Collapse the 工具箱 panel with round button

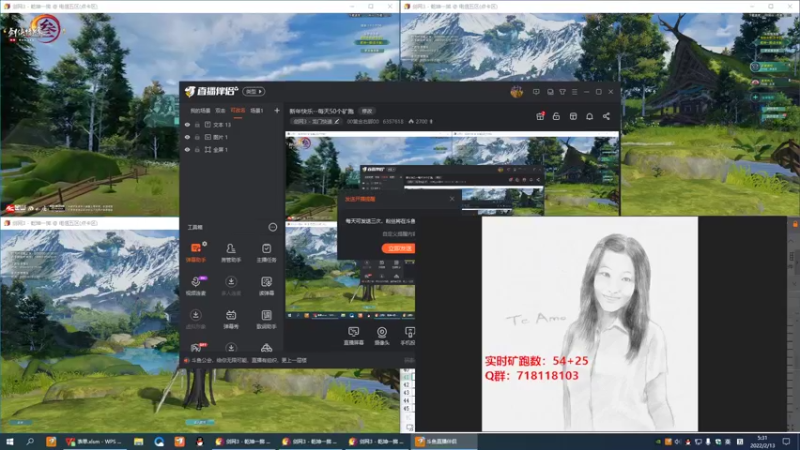(272, 227)
